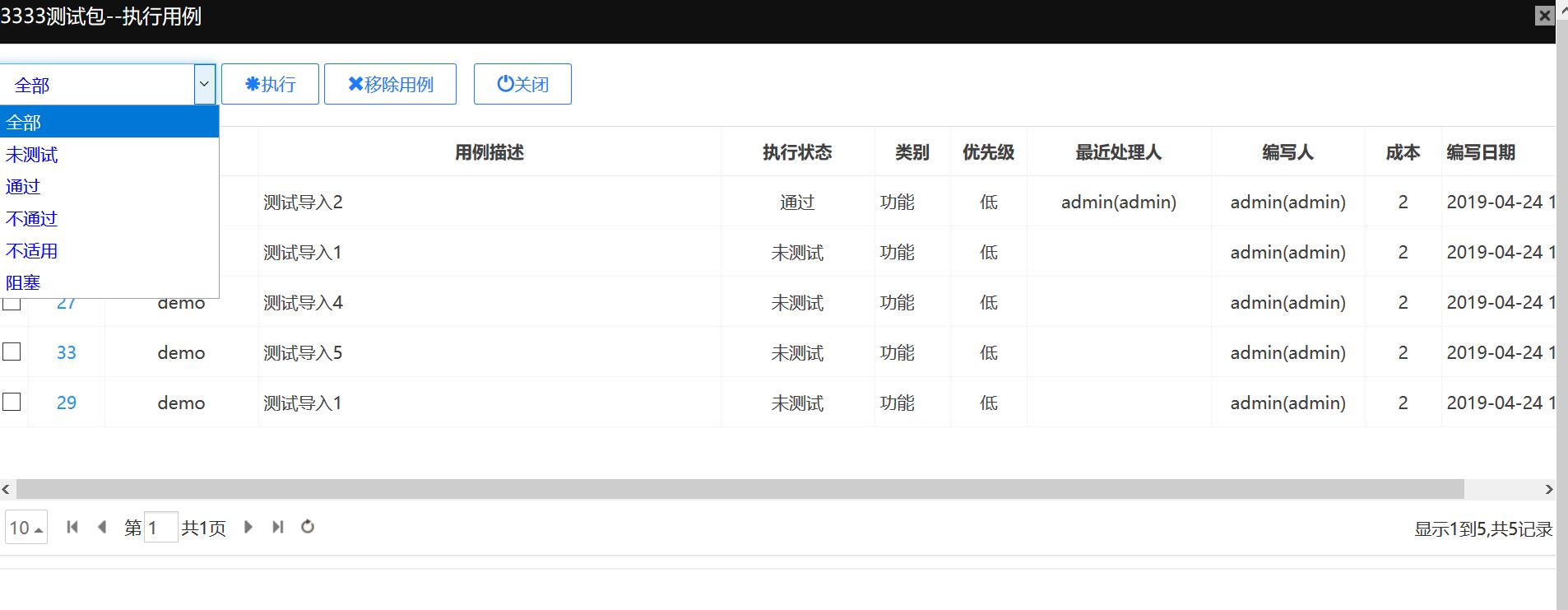Go to last page icon
The height and width of the screenshot is (610, 1568).
point(278,527)
